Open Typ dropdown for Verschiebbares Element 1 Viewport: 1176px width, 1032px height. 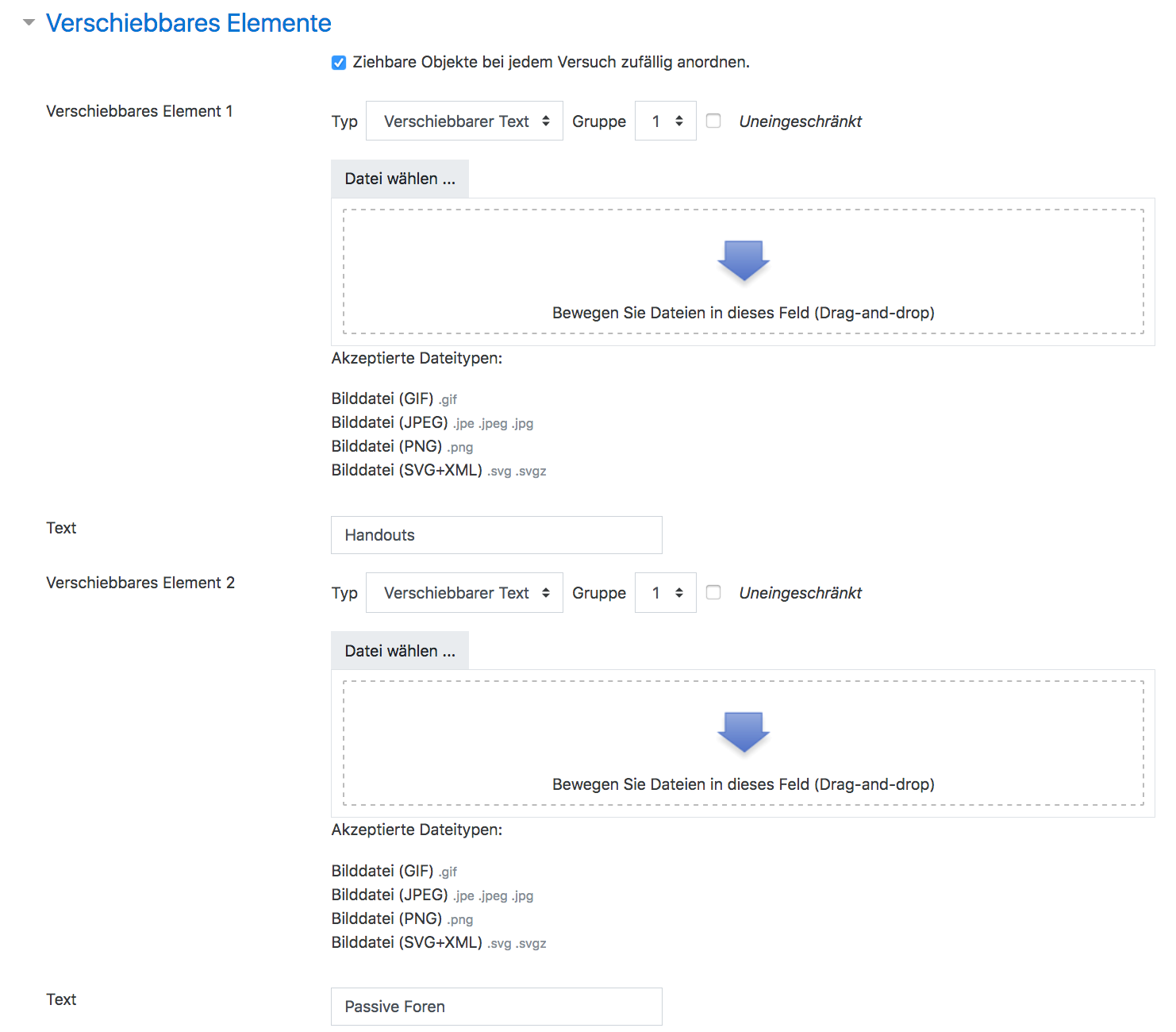point(464,121)
